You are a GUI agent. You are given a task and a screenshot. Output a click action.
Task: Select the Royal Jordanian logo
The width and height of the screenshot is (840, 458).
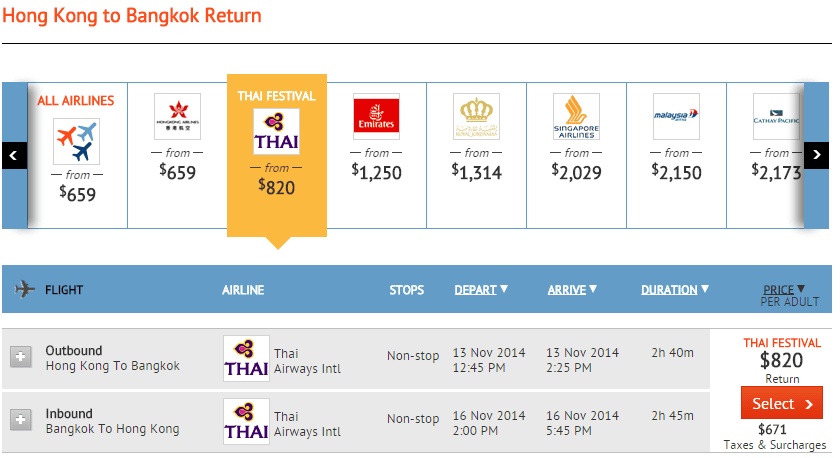[476, 117]
